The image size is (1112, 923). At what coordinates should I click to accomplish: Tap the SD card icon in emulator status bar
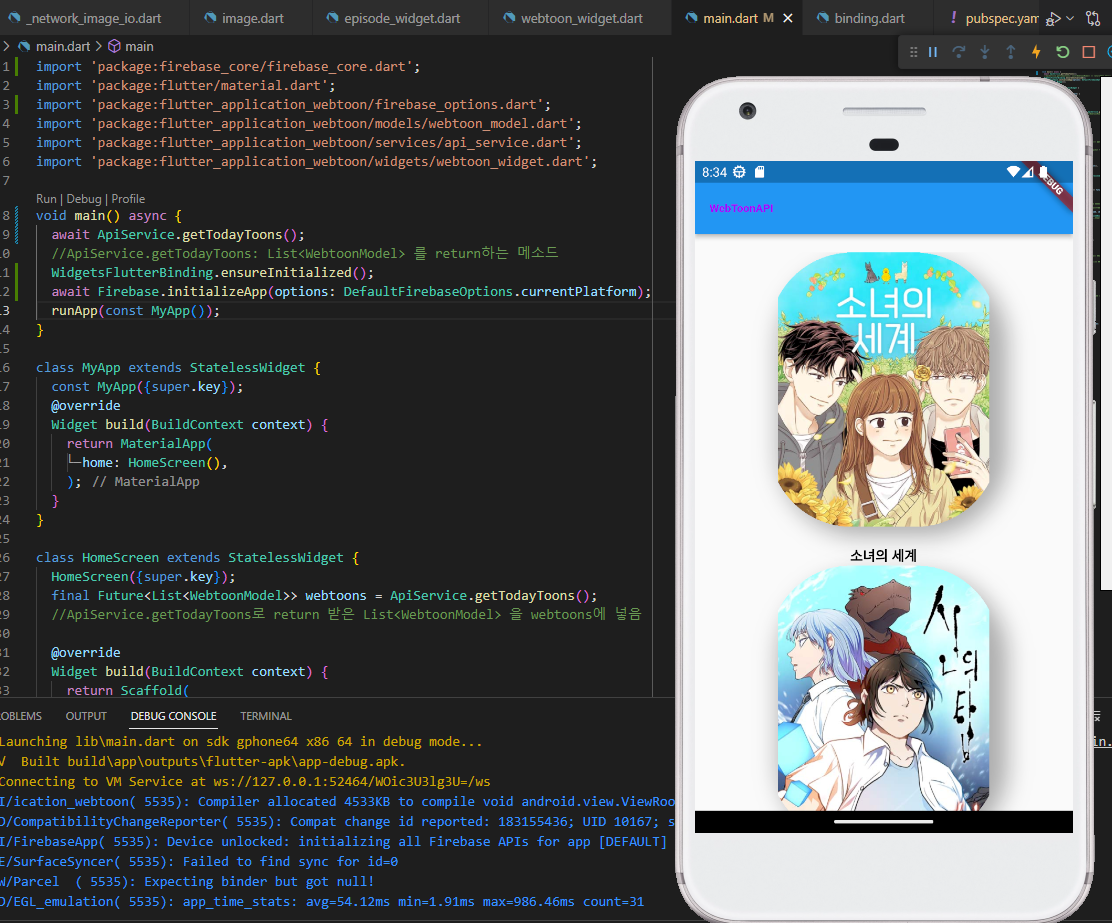760,172
